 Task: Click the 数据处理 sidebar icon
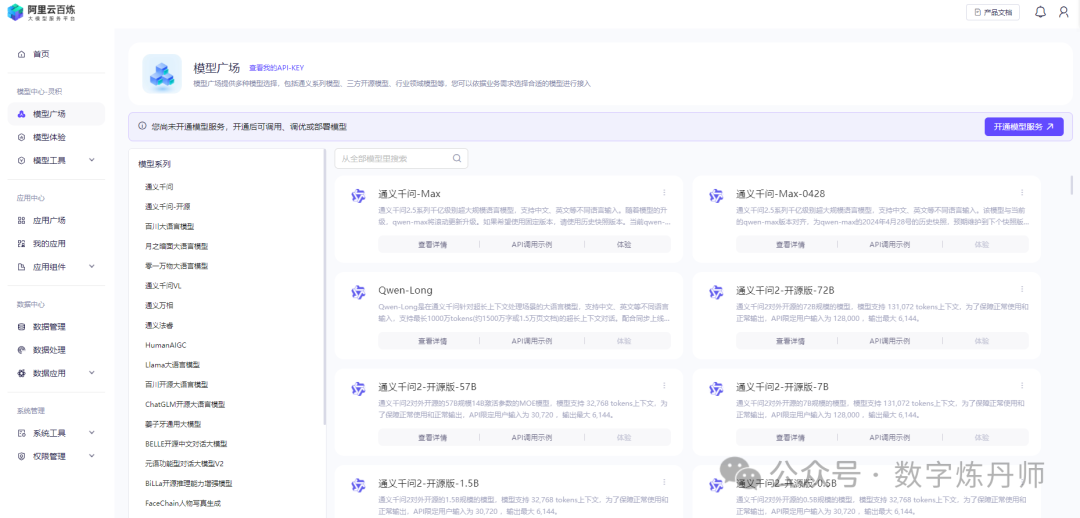(21, 350)
